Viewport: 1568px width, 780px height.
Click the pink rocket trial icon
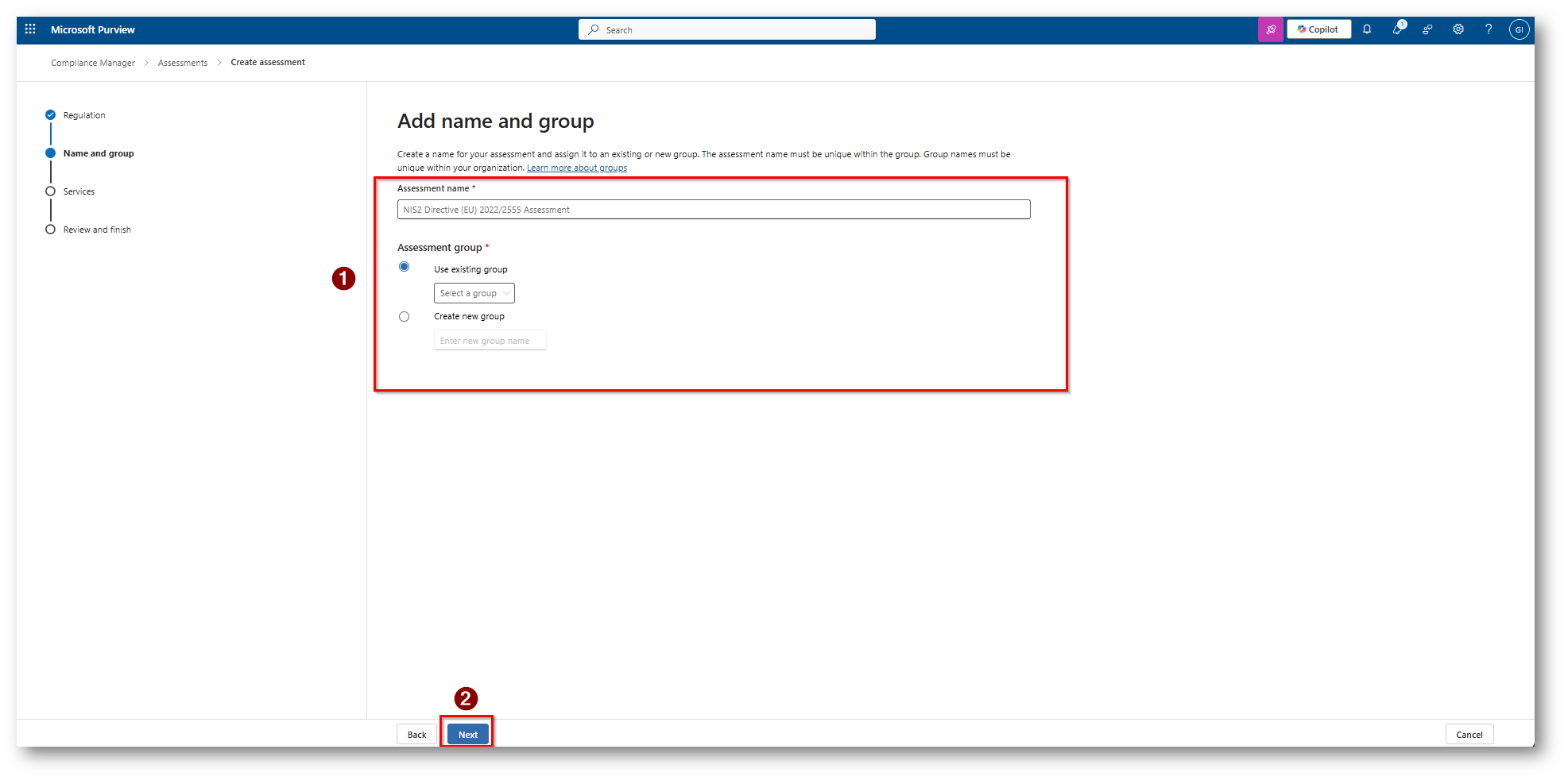click(1271, 30)
